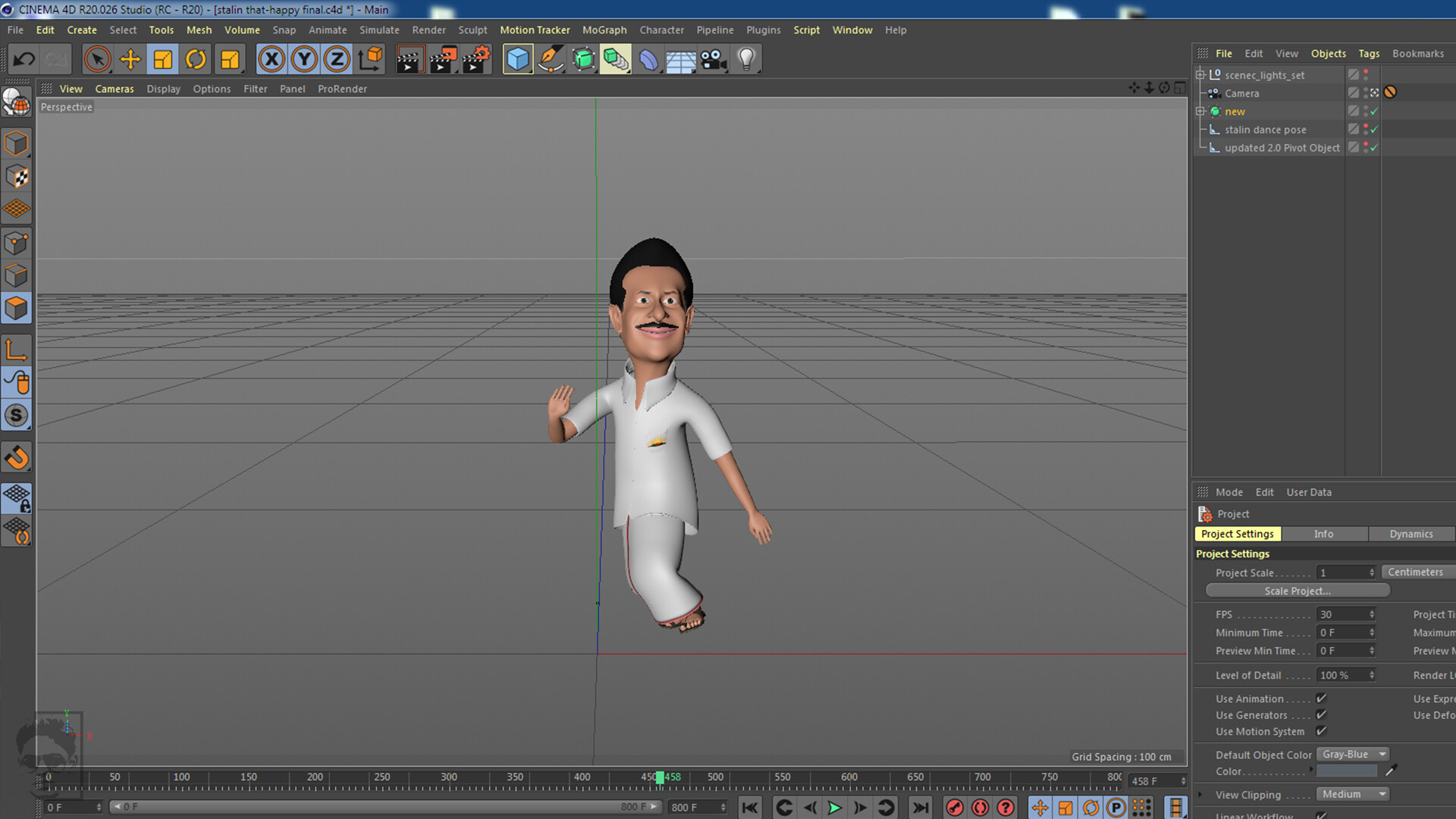This screenshot has width=1456, height=819.
Task: Select the stalin dance pose object
Action: click(1265, 130)
